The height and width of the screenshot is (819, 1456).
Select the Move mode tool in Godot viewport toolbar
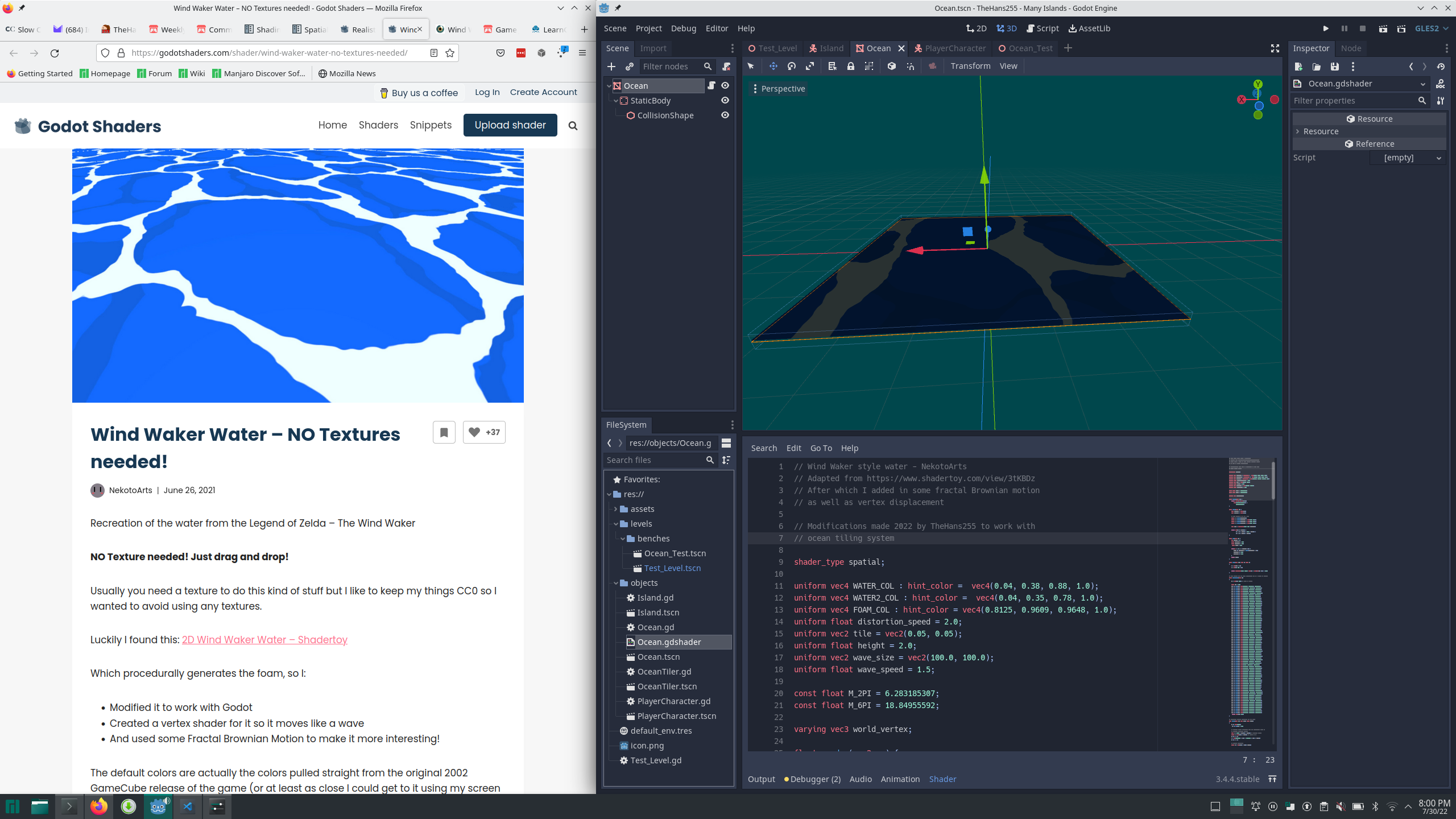tap(773, 66)
